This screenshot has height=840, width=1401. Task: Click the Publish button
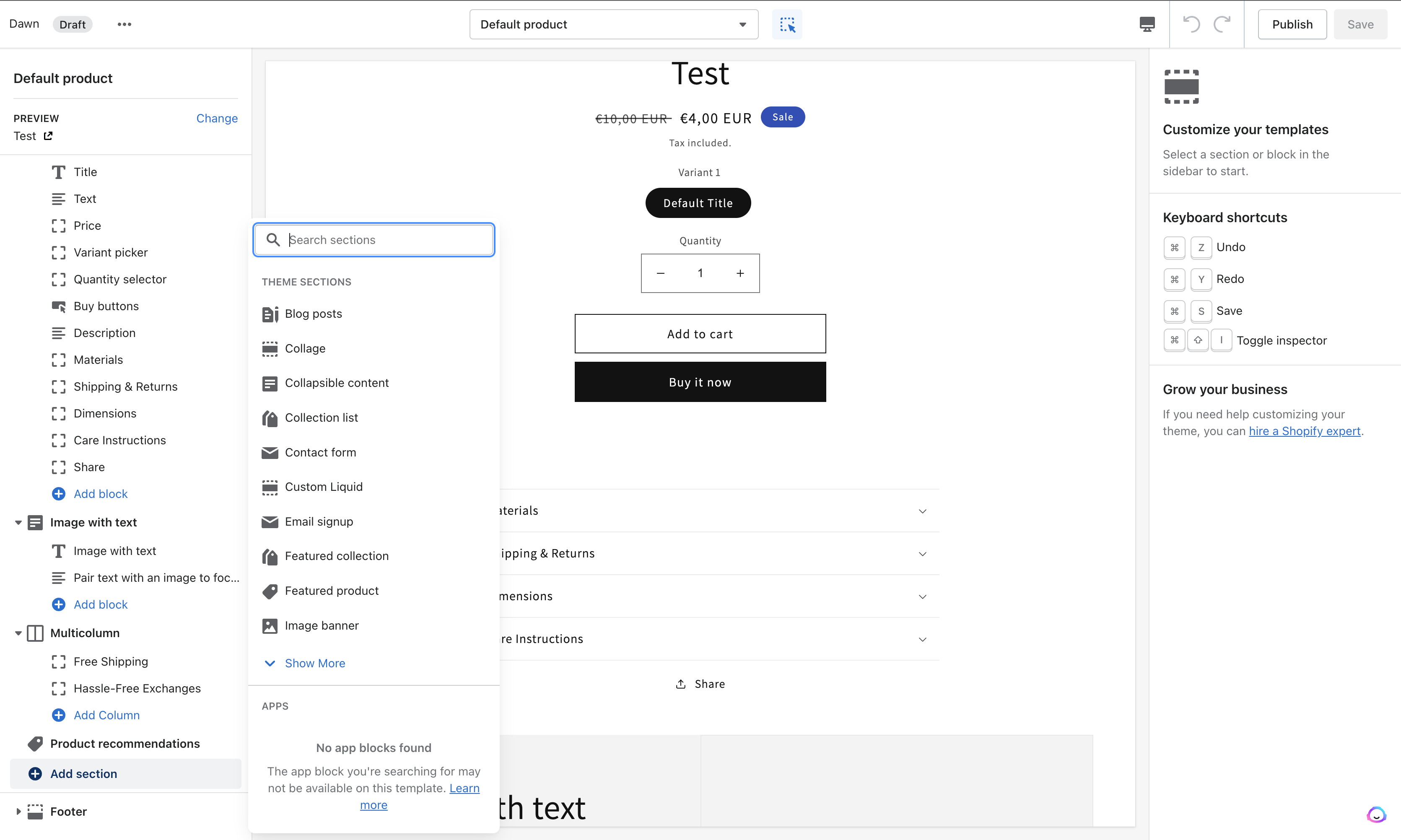pyautogui.click(x=1292, y=24)
